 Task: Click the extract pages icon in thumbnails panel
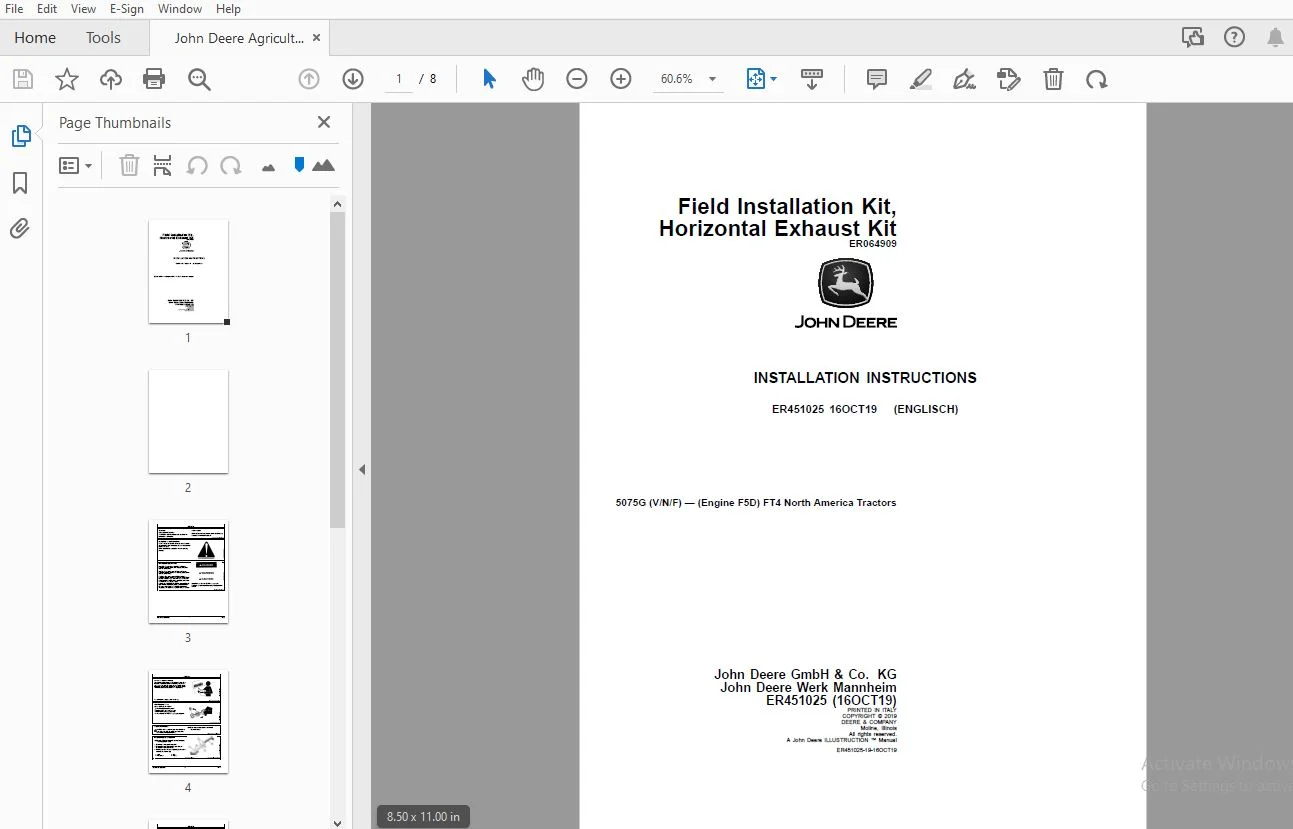(162, 166)
